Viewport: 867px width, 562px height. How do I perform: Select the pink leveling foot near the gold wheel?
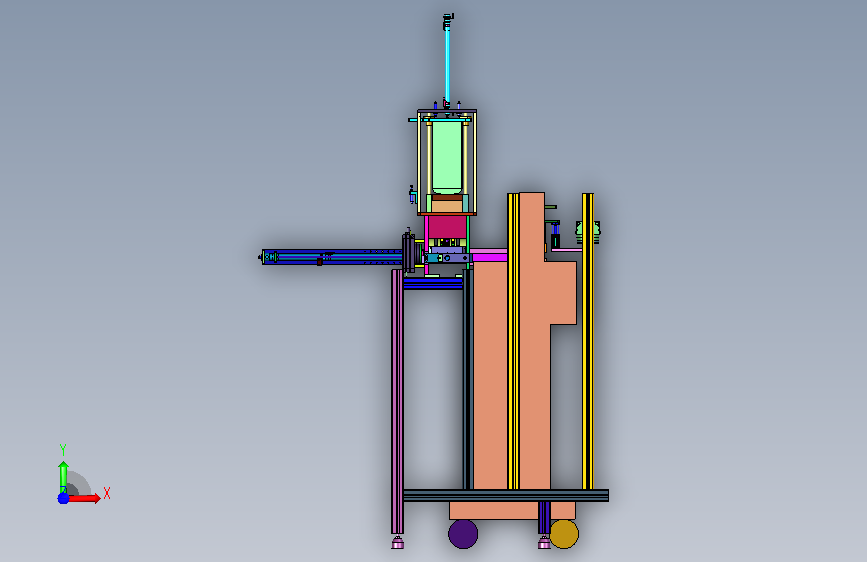pyautogui.click(x=544, y=543)
